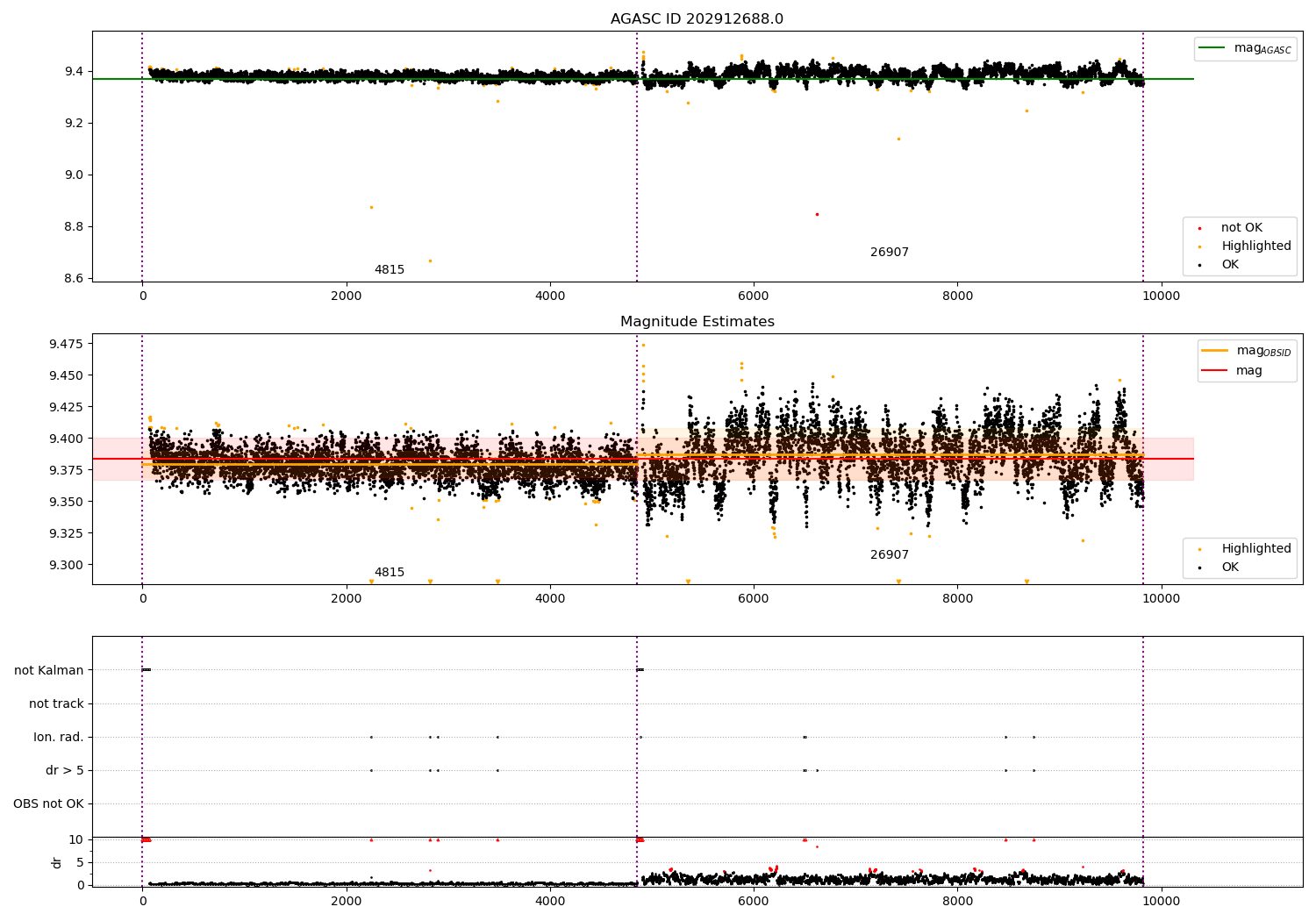Image resolution: width=1316 pixels, height=921 pixels.
Task: Click the 9.350 tick label on magnitude axis
Action: (x=67, y=502)
